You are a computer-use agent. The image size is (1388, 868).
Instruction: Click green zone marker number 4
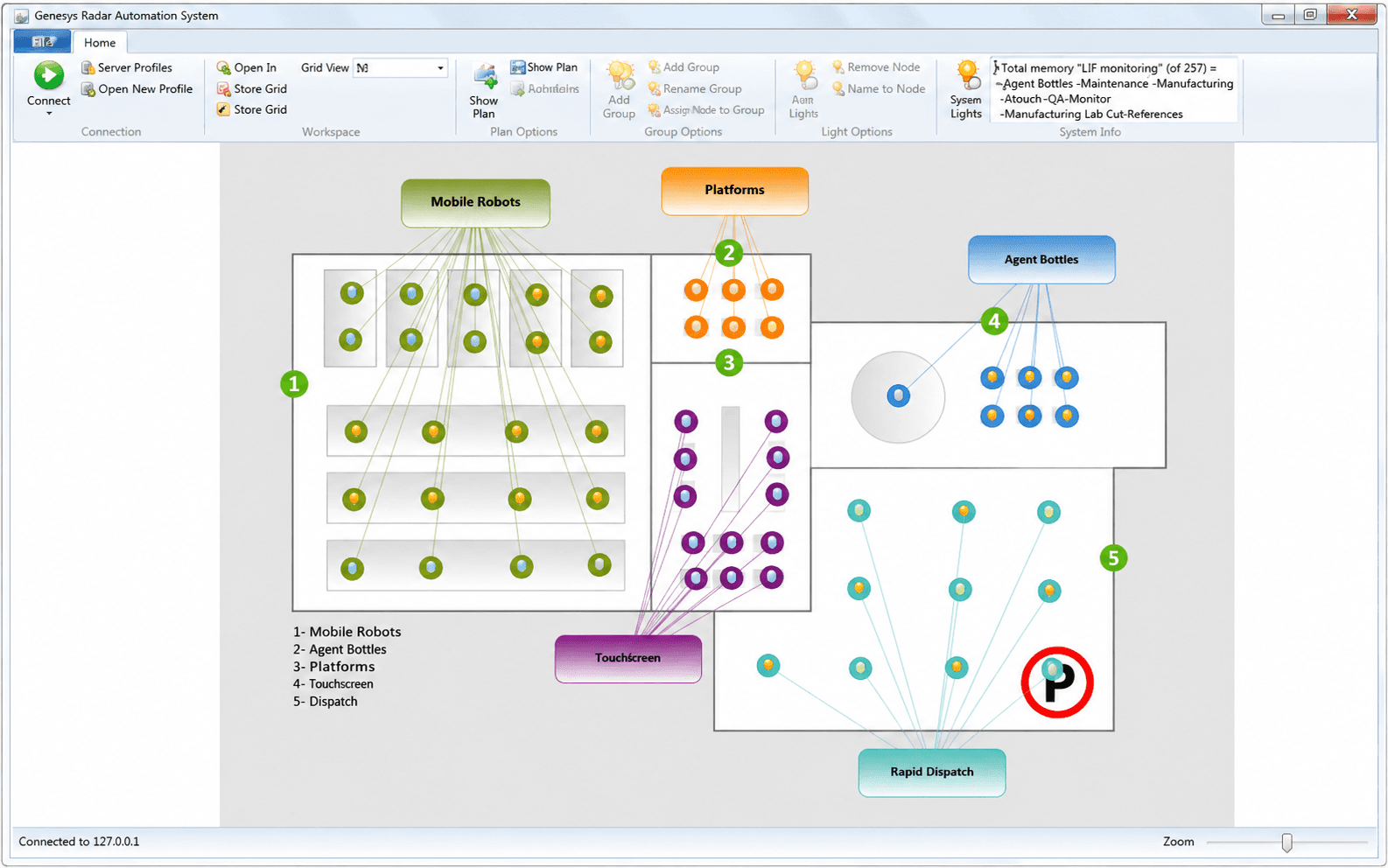pos(994,321)
